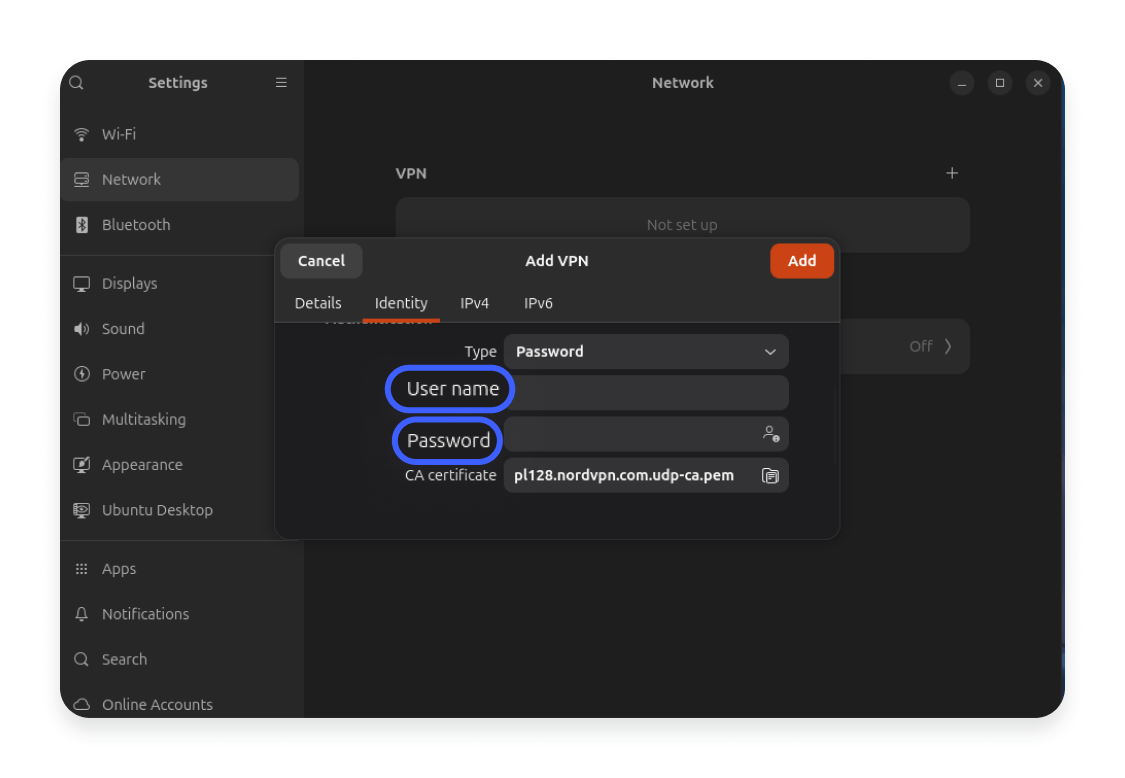Screen dimensions: 1125x778
Task: Open Bluetooth settings via its sidebar icon
Action: [81, 225]
